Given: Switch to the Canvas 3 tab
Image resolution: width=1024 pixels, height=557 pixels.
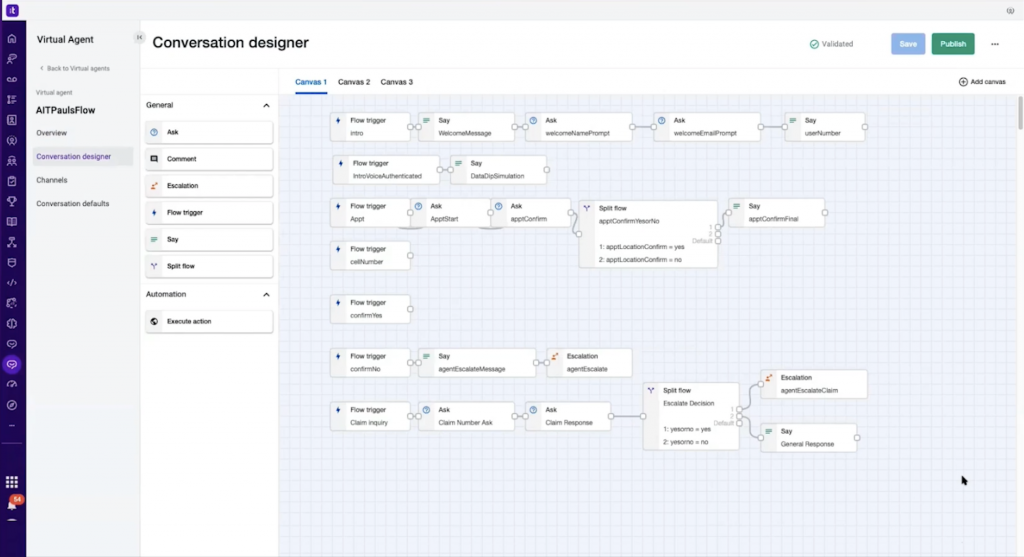Looking at the screenshot, I should coord(397,82).
